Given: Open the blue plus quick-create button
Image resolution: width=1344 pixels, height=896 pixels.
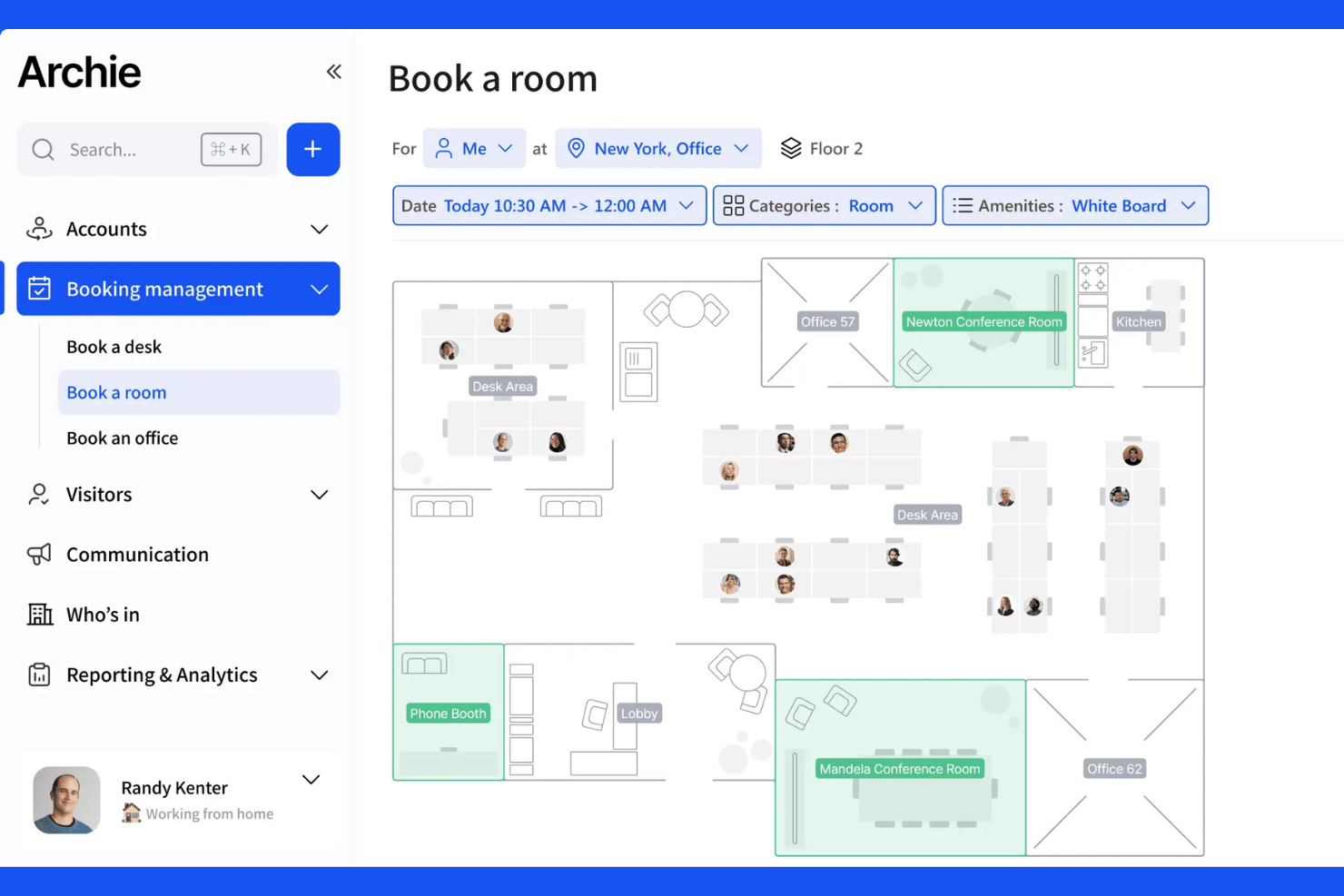Looking at the screenshot, I should click(313, 149).
